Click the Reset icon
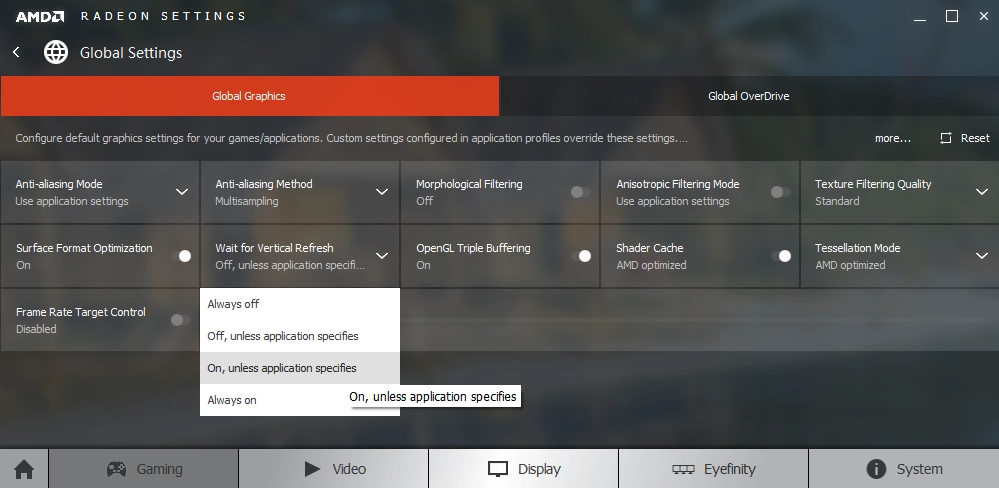Viewport: 999px width, 488px height. click(x=946, y=138)
